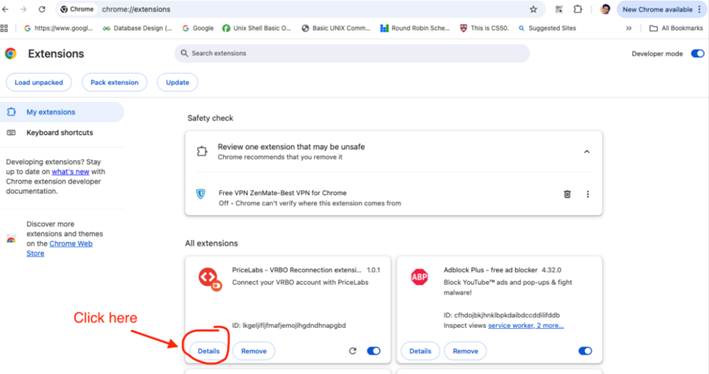The height and width of the screenshot is (374, 709).
Task: Click the browser forward arrow
Action: click(x=24, y=9)
